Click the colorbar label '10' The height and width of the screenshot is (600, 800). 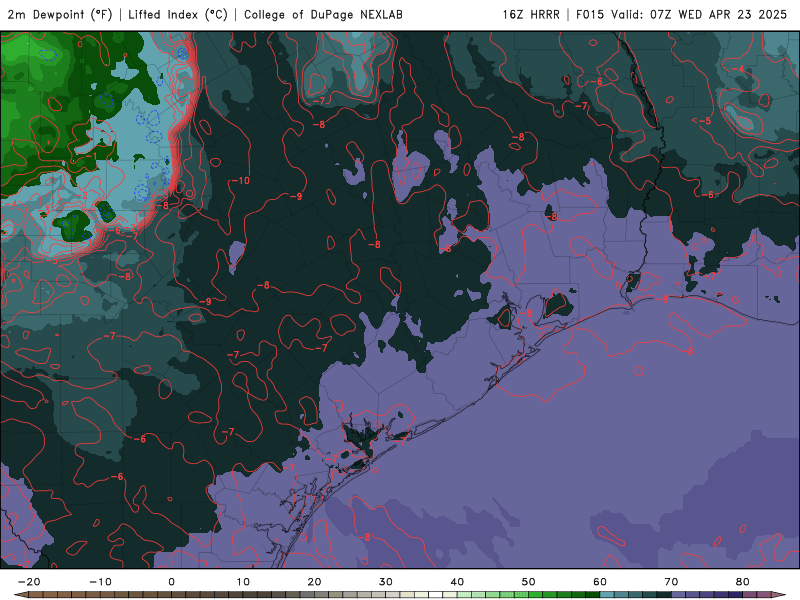click(243, 582)
